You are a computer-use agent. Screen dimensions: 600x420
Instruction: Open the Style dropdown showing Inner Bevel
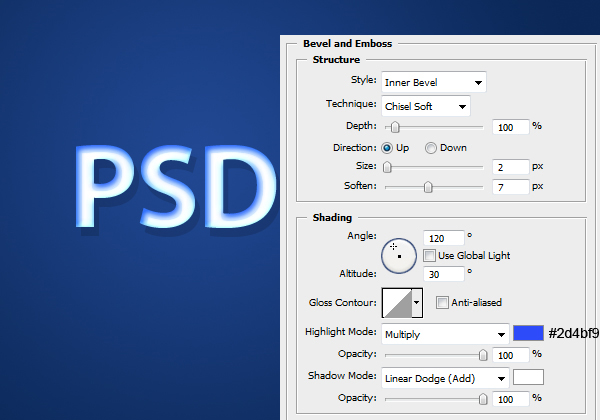434,82
